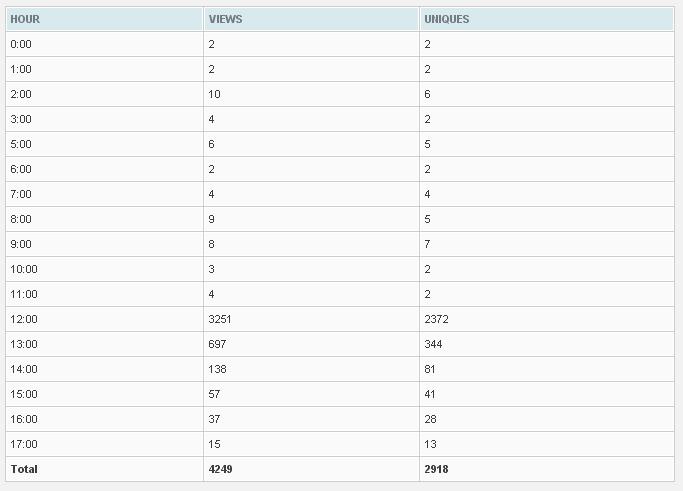The width and height of the screenshot is (683, 491).
Task: Select the 15:00 hour cell
Action: (23, 394)
